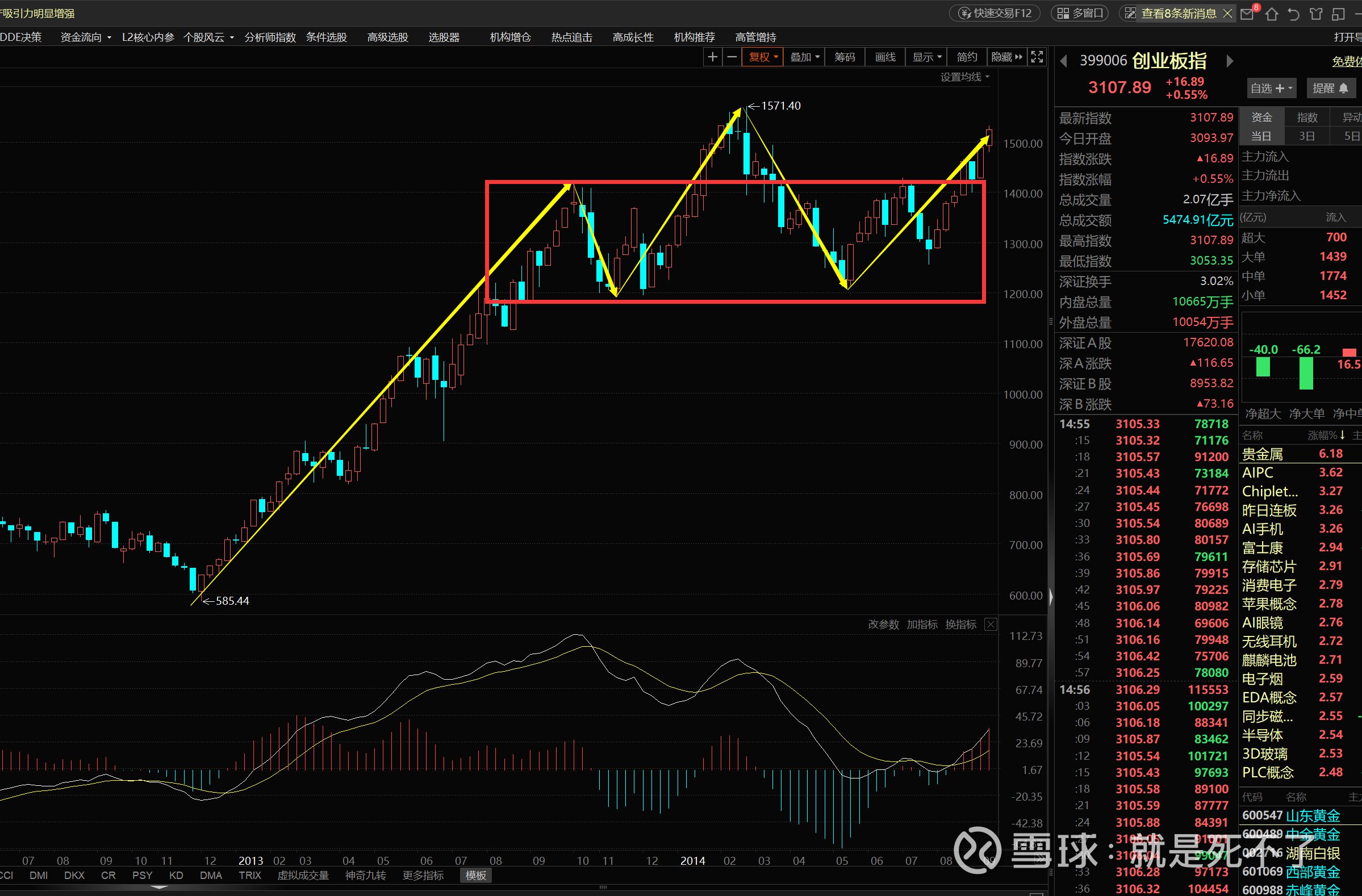Click the fullscreen chart expand icon
Screen dimensions: 1362x896
coord(1037,57)
